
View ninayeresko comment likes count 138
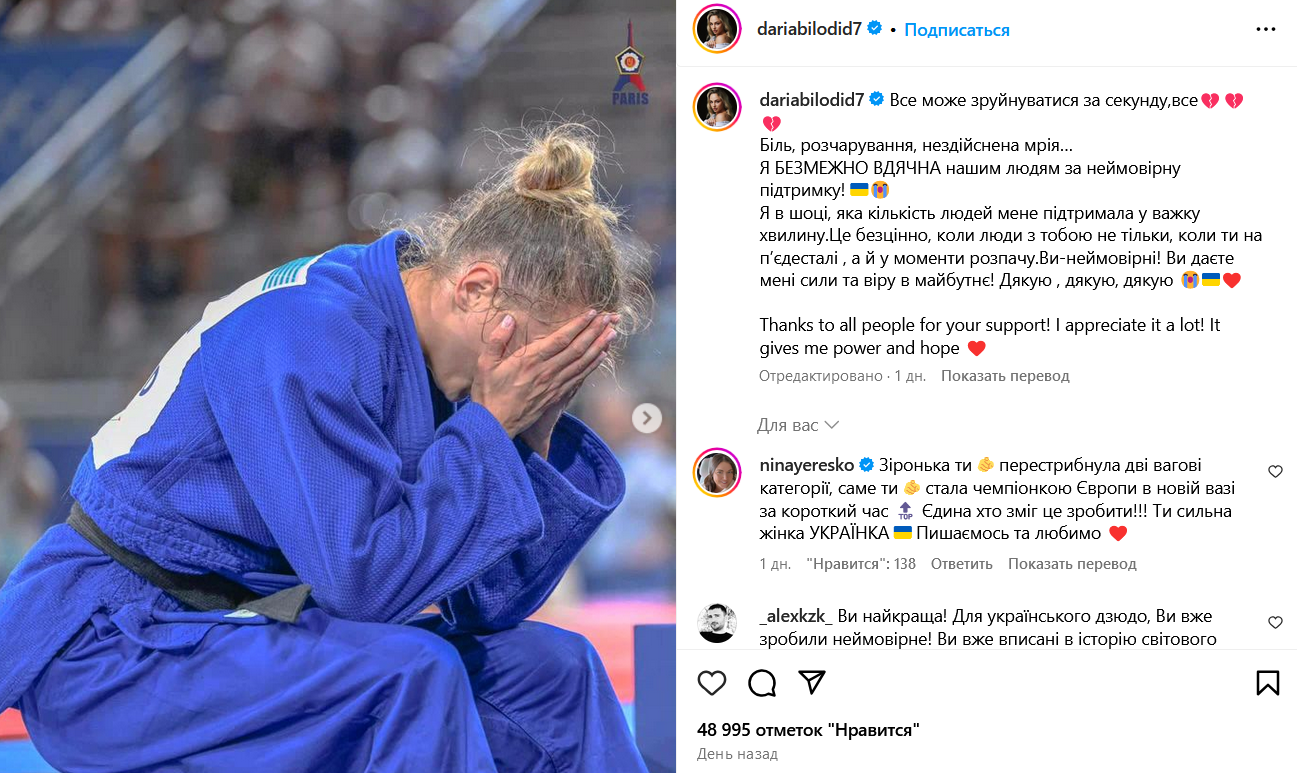pos(861,564)
